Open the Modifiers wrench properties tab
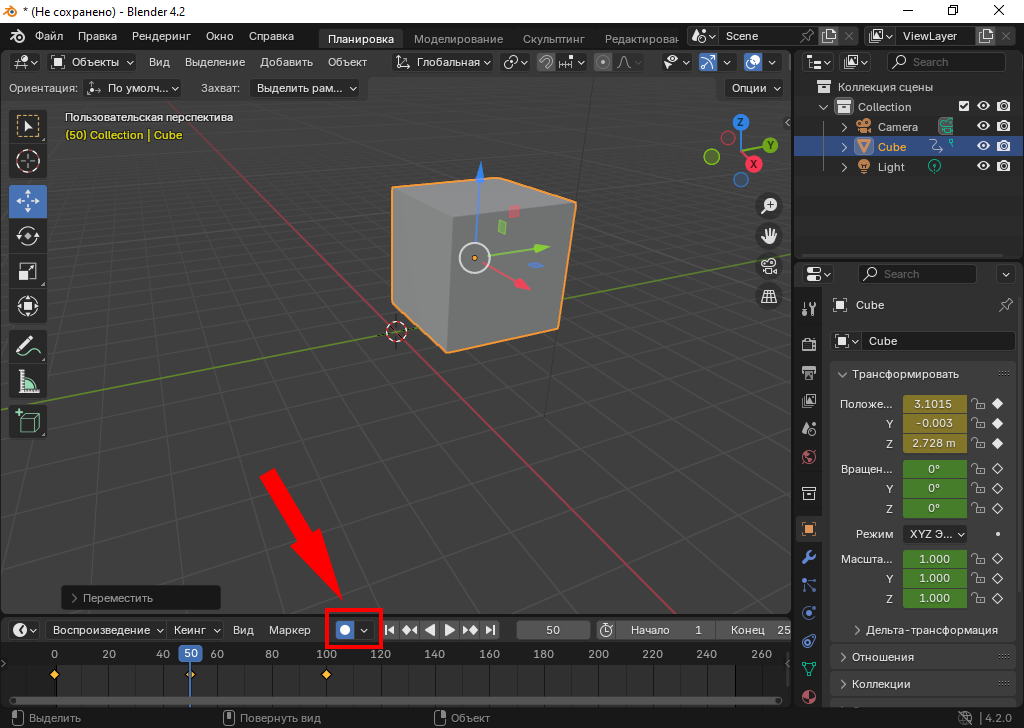This screenshot has height=728, width=1024. [x=809, y=557]
